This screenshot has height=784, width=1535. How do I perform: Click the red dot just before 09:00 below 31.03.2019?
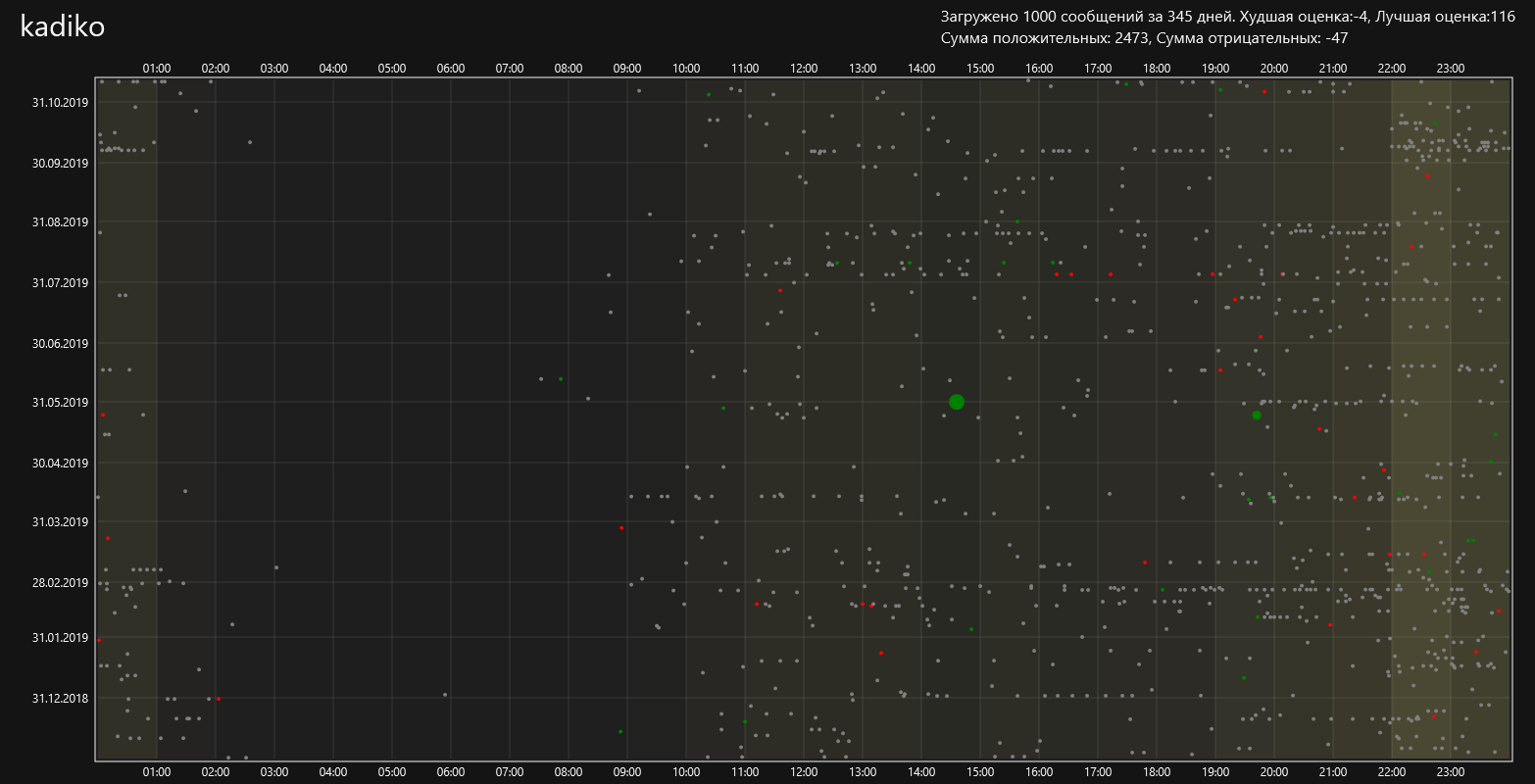click(x=621, y=528)
